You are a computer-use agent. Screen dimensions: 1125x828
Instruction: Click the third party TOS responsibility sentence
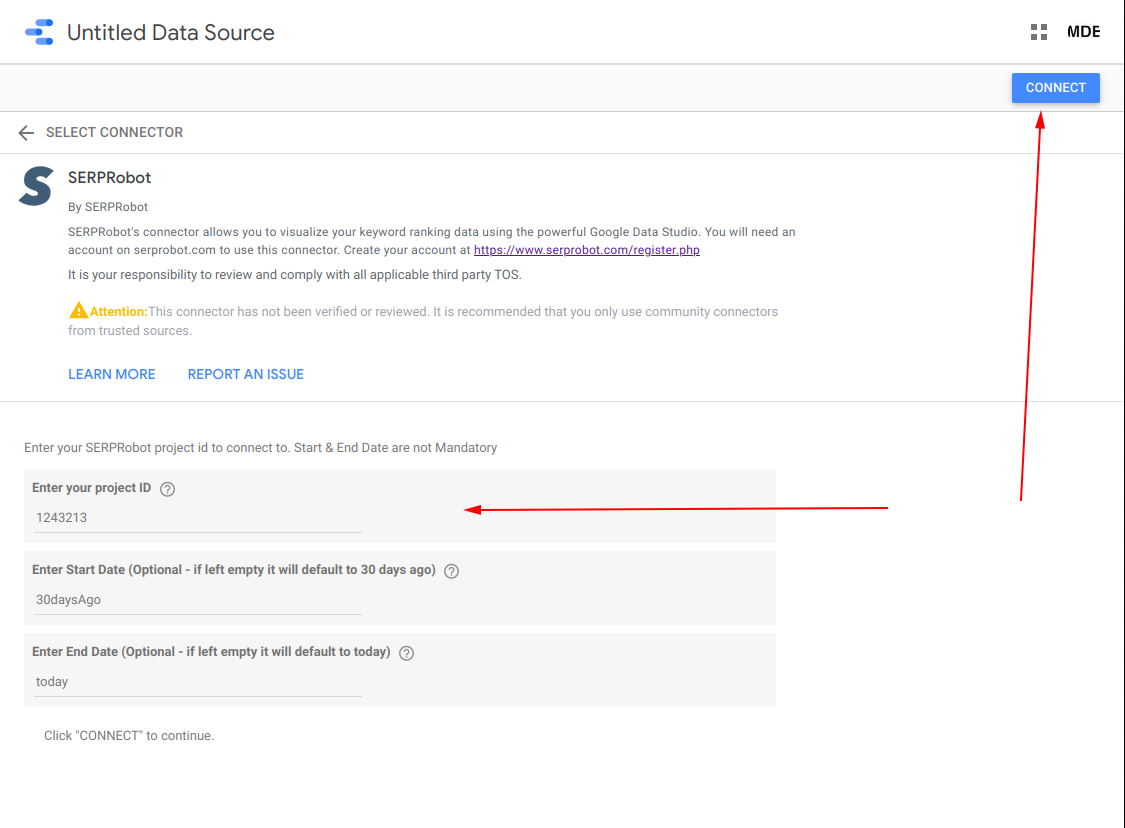pos(295,275)
